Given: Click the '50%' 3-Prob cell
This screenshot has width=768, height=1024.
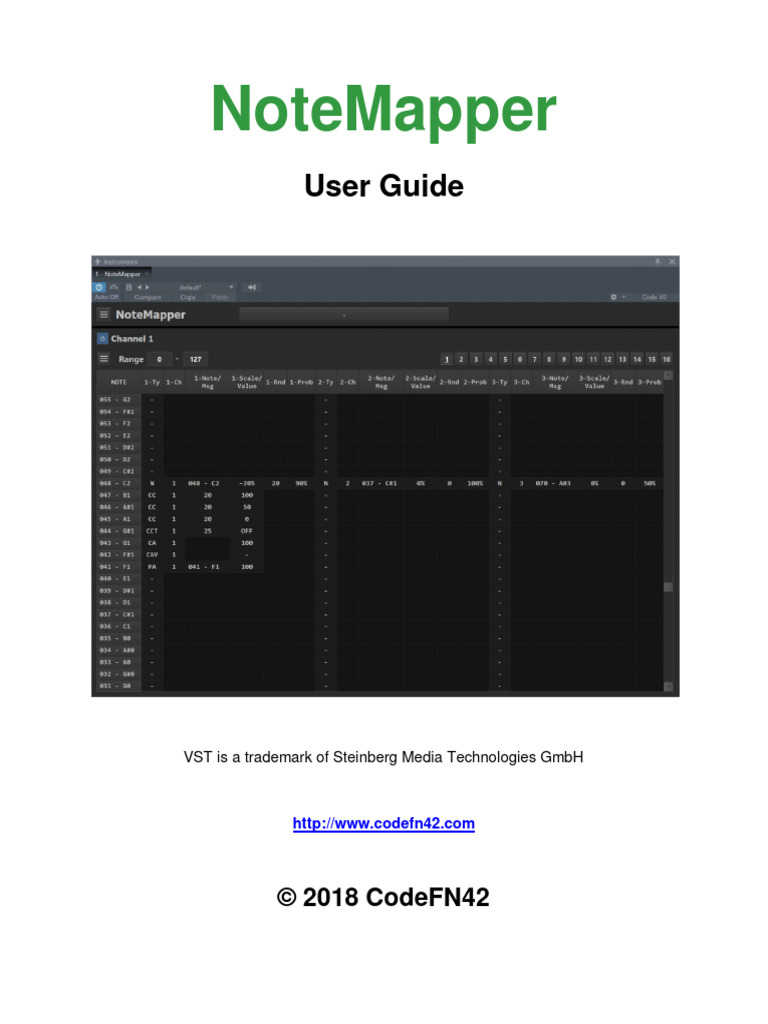Looking at the screenshot, I should click(649, 483).
